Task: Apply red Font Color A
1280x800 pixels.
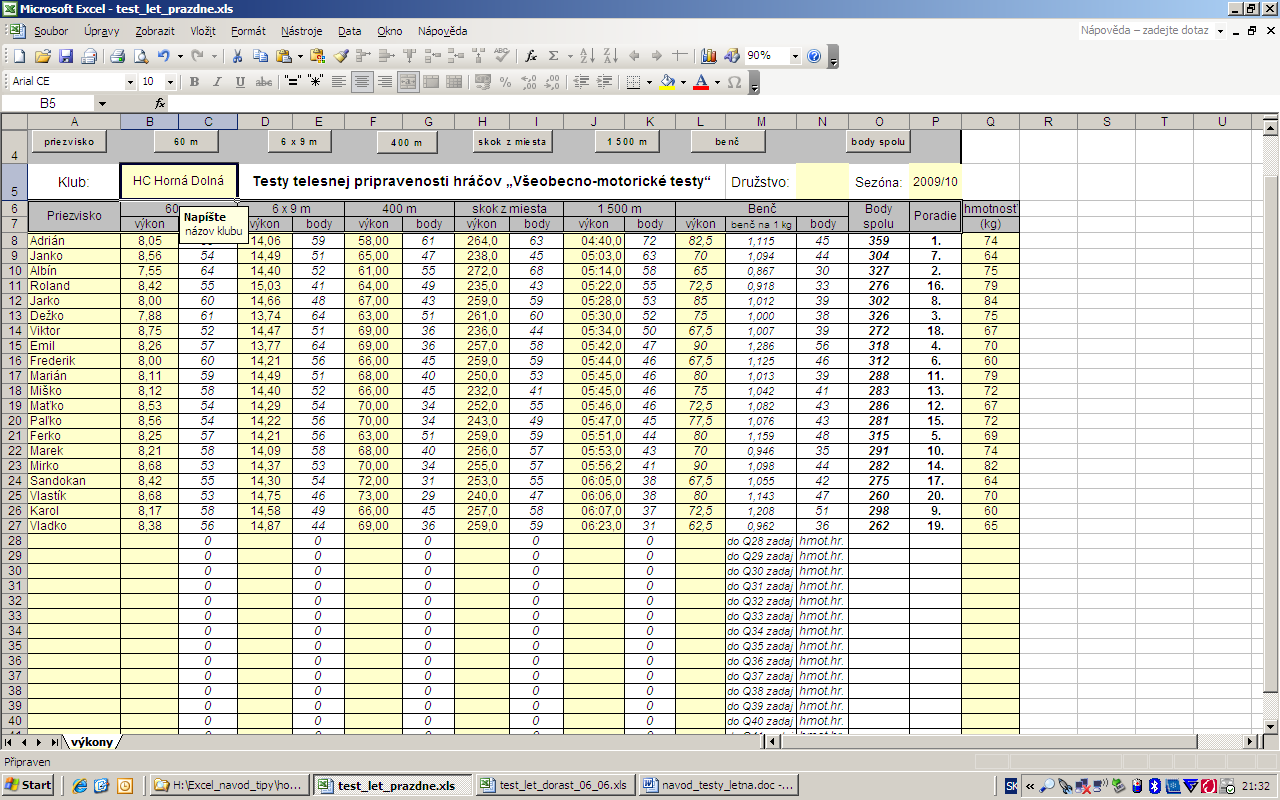Action: point(701,82)
